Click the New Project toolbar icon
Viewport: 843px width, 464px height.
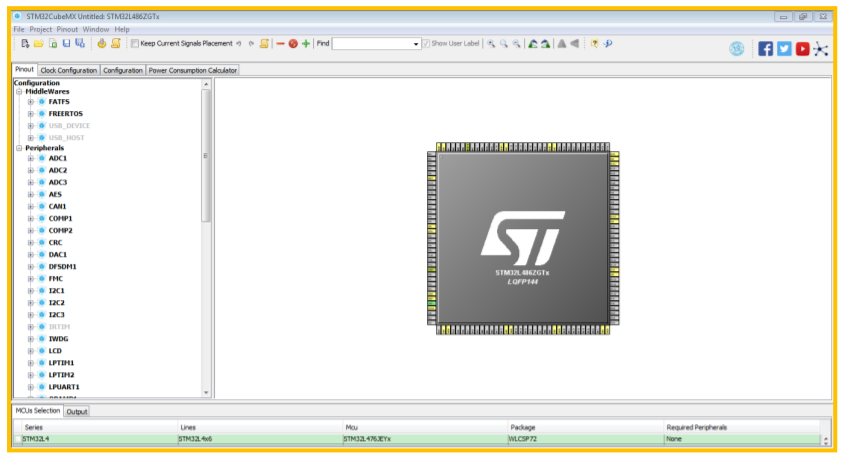[25, 44]
